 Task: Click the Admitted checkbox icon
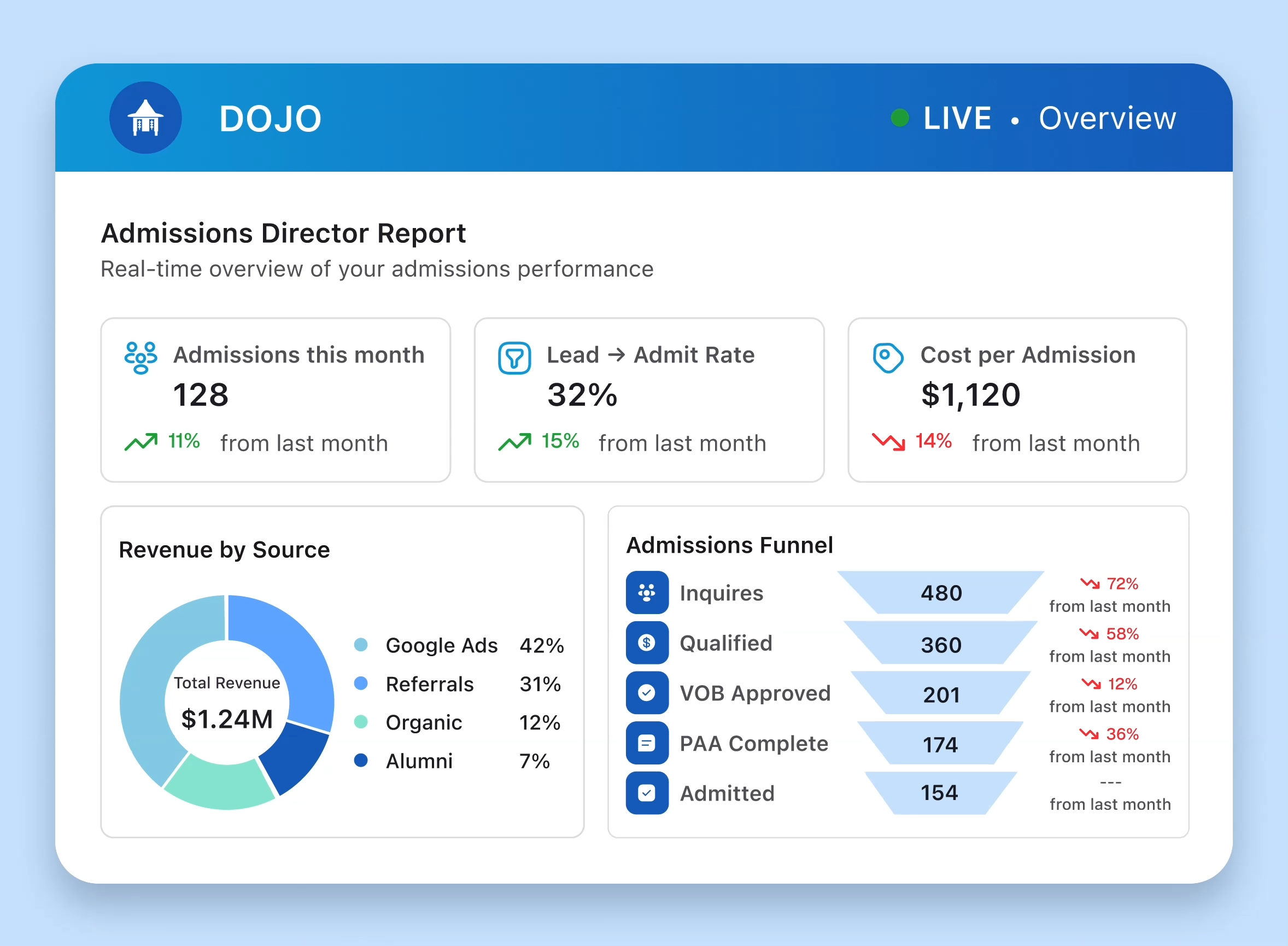[647, 793]
